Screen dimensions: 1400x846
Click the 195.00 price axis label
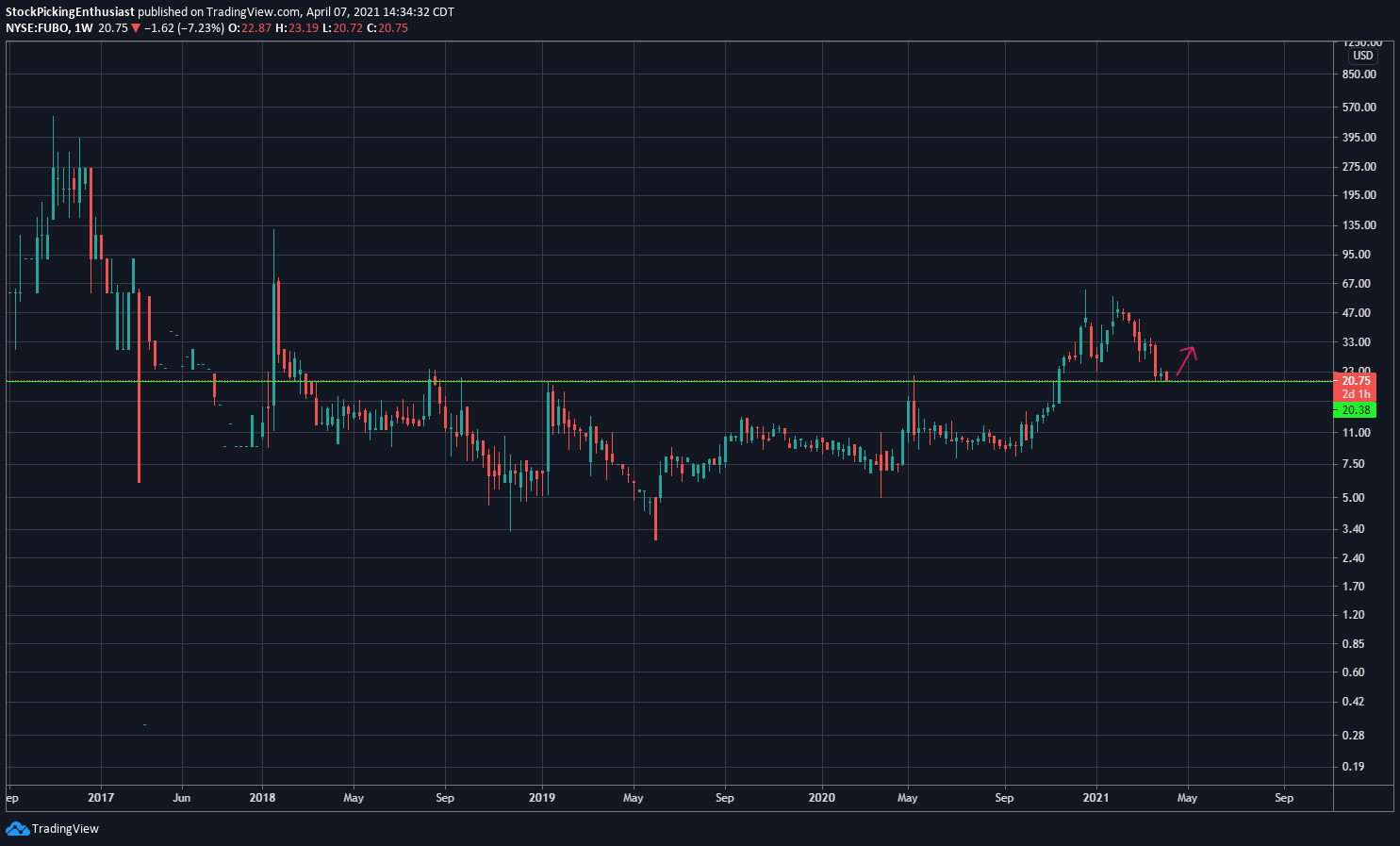tap(1359, 195)
